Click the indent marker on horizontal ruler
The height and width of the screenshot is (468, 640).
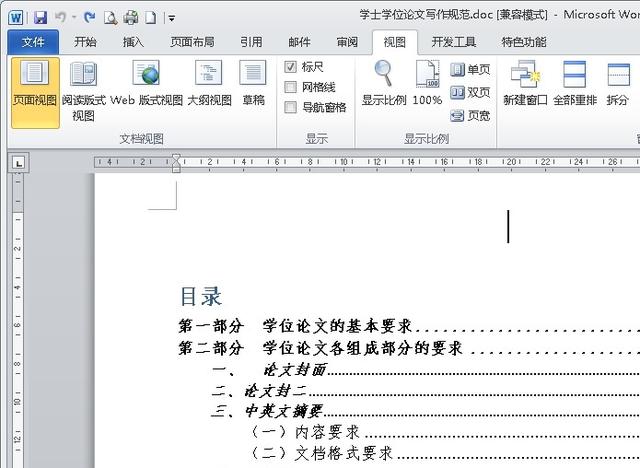click(176, 163)
